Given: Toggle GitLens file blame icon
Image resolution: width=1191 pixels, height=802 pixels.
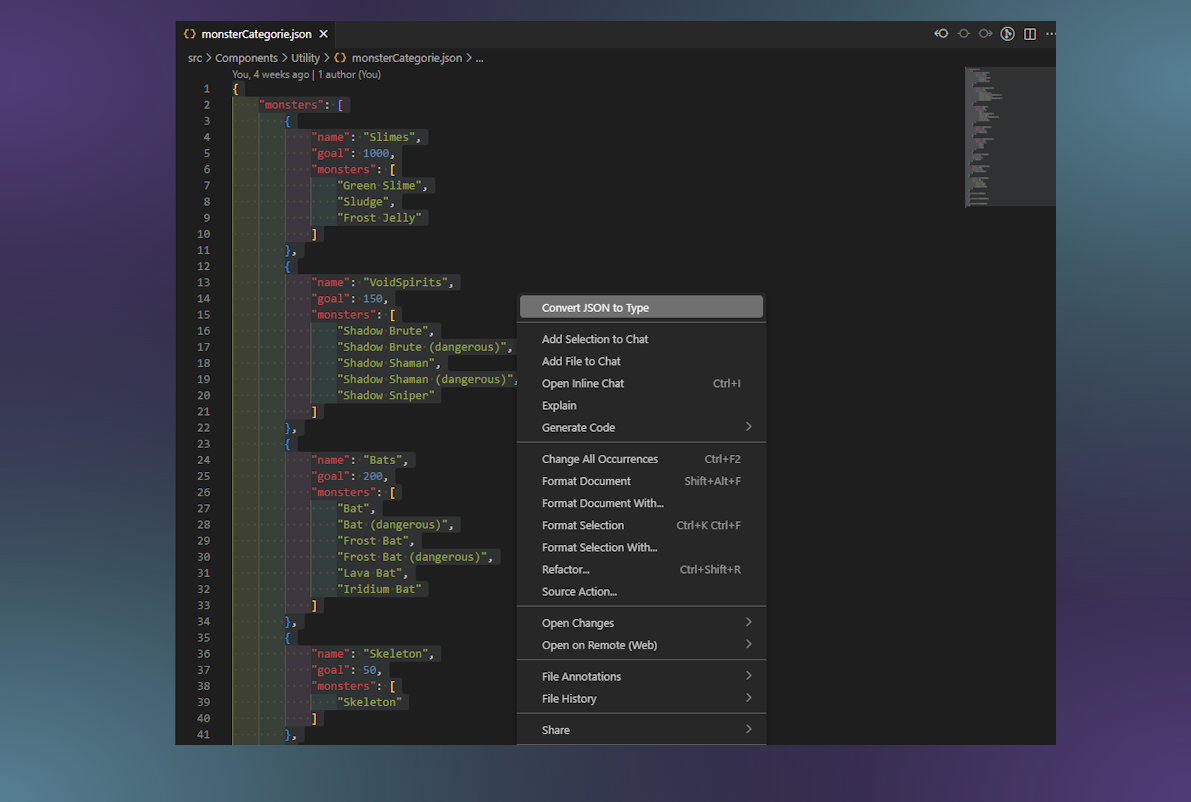Looking at the screenshot, I should 1007,34.
